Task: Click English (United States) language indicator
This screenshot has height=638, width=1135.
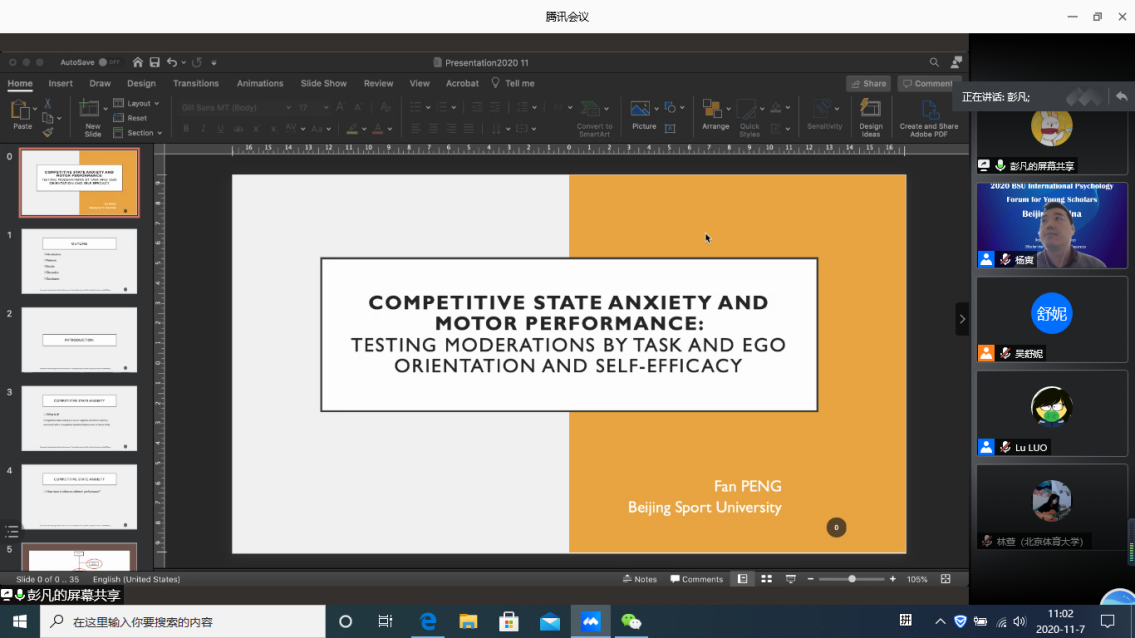Action: (x=136, y=579)
